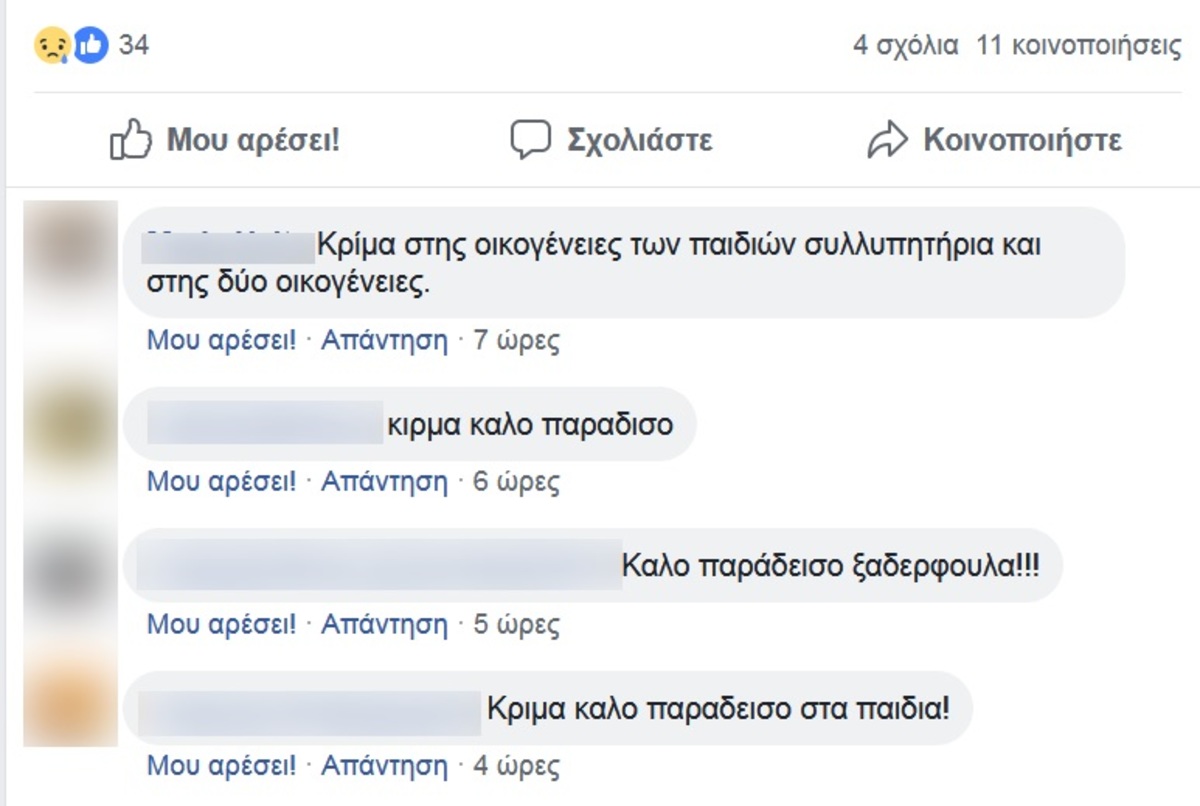Open the sad face reaction icon
This screenshot has height=806, width=1200.
52,46
